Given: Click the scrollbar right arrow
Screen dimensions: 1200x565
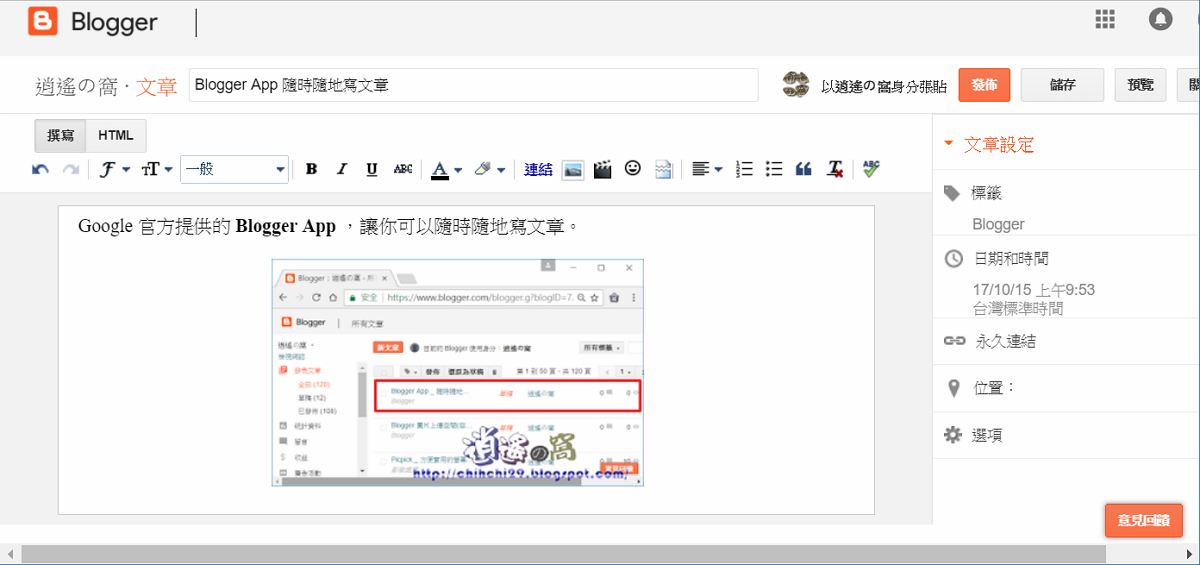Looking at the screenshot, I should point(1190,554).
